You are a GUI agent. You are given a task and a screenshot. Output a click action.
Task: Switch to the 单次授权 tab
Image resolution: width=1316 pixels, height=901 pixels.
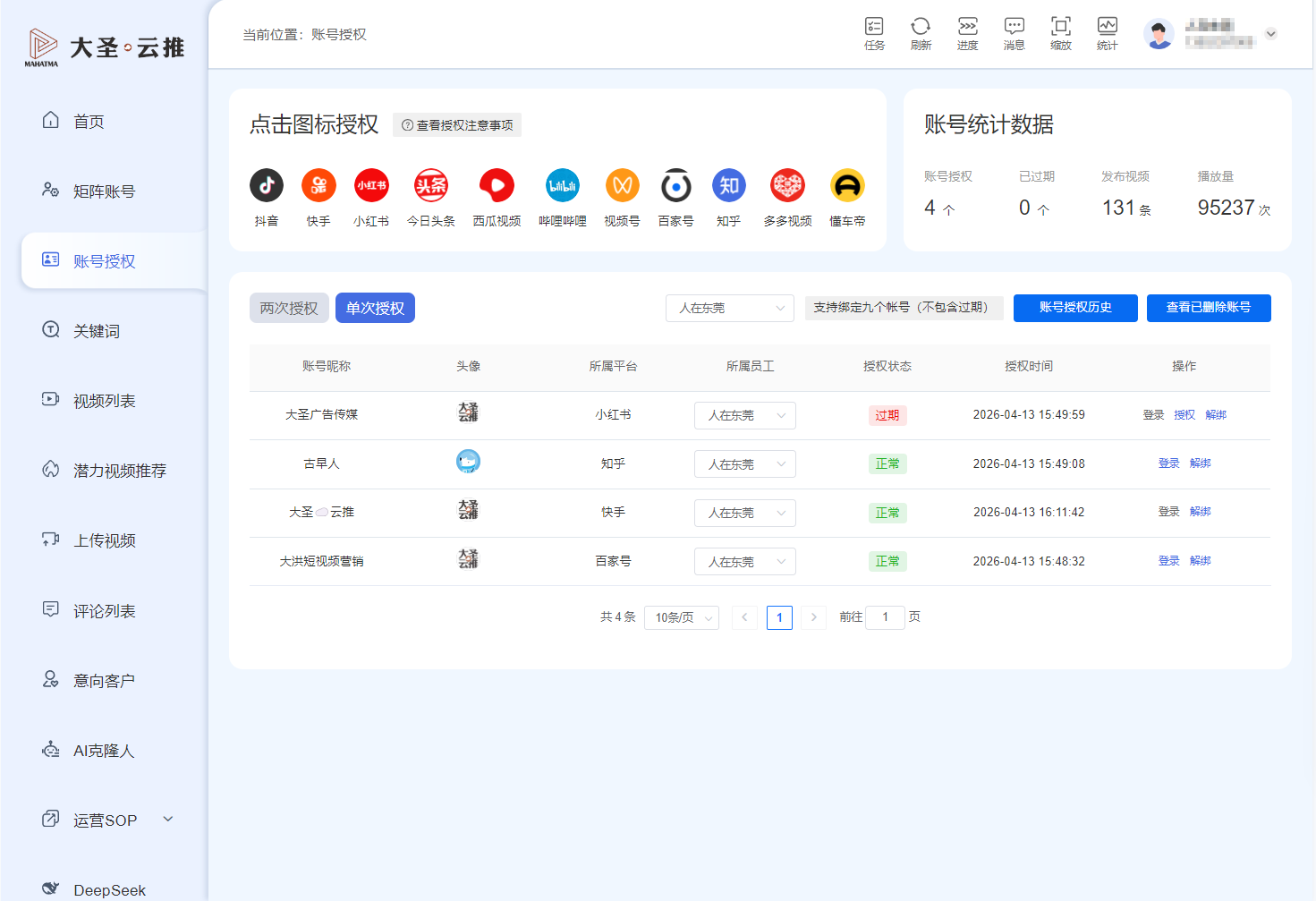(x=375, y=308)
